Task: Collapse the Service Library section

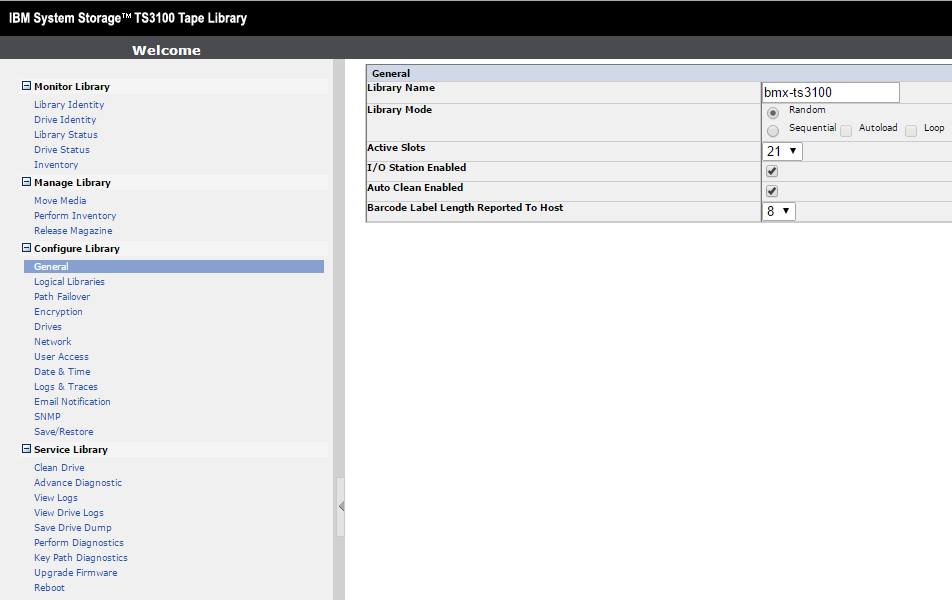Action: (26, 449)
